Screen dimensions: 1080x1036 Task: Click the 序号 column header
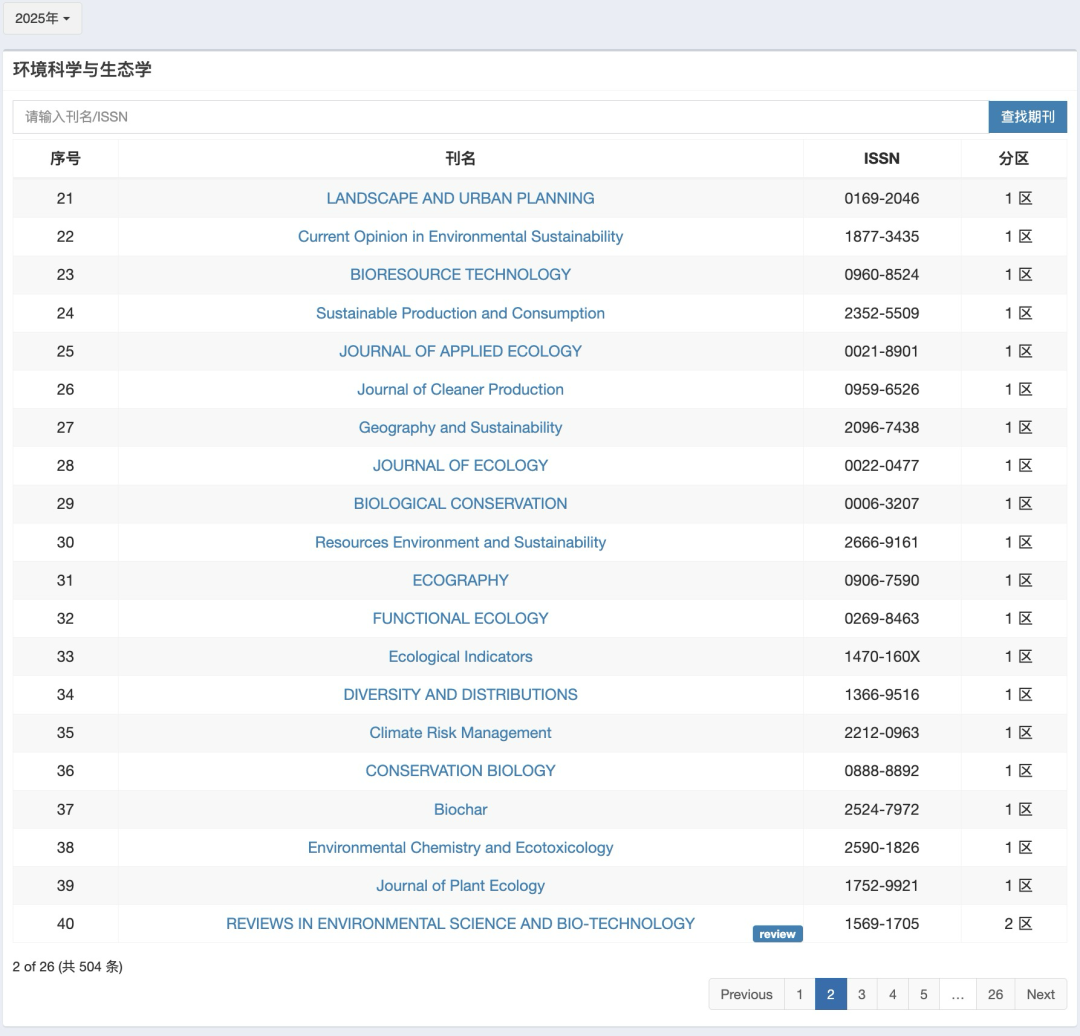tap(65, 159)
